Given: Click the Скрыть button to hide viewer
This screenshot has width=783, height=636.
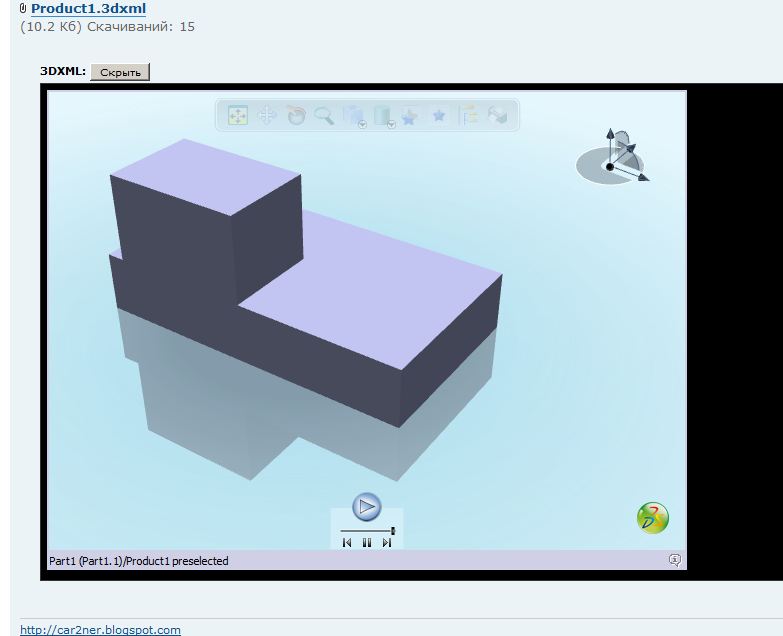Looking at the screenshot, I should pos(120,72).
